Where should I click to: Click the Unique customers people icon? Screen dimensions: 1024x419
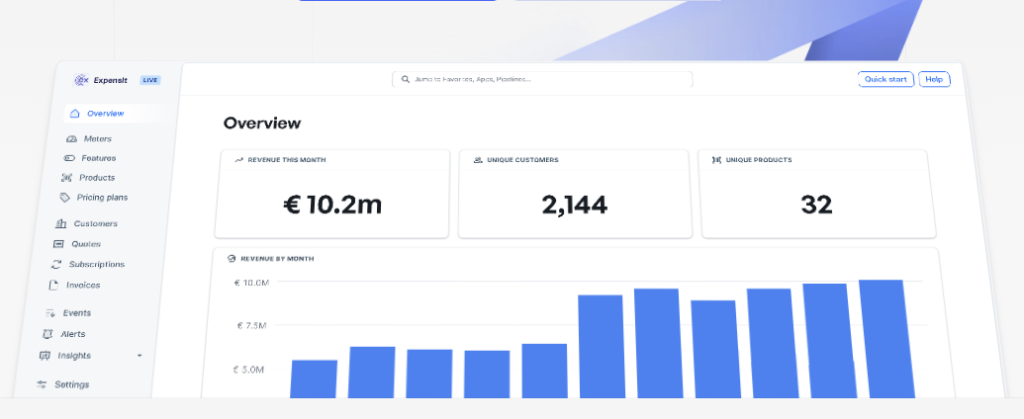478,160
